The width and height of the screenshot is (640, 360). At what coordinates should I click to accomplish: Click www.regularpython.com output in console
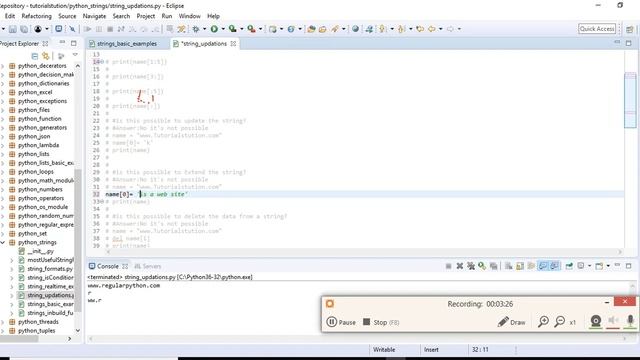tap(124, 286)
